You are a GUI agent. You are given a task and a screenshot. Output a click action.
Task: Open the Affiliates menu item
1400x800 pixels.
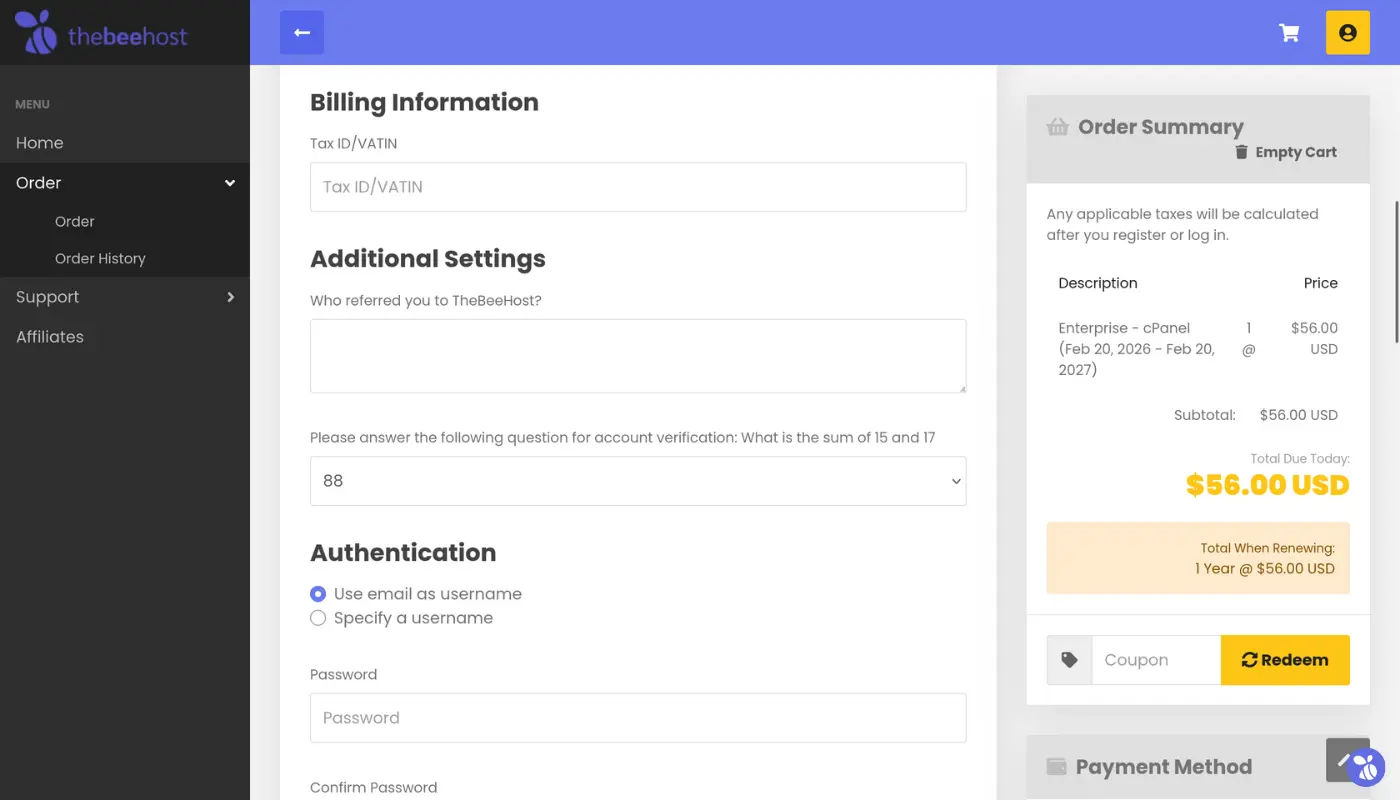point(50,337)
